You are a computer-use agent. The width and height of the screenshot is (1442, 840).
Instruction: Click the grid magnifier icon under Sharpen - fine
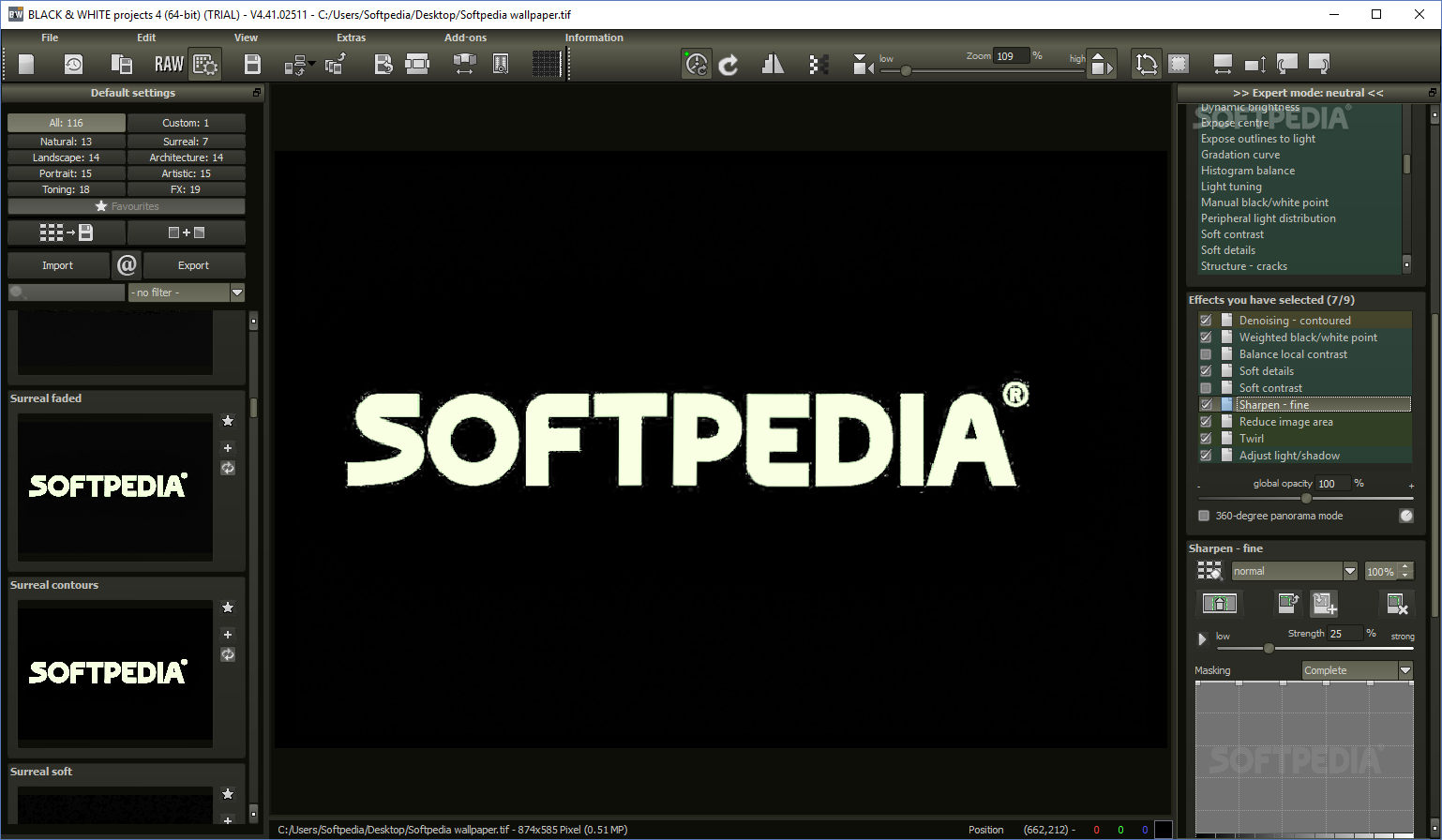(x=1210, y=571)
